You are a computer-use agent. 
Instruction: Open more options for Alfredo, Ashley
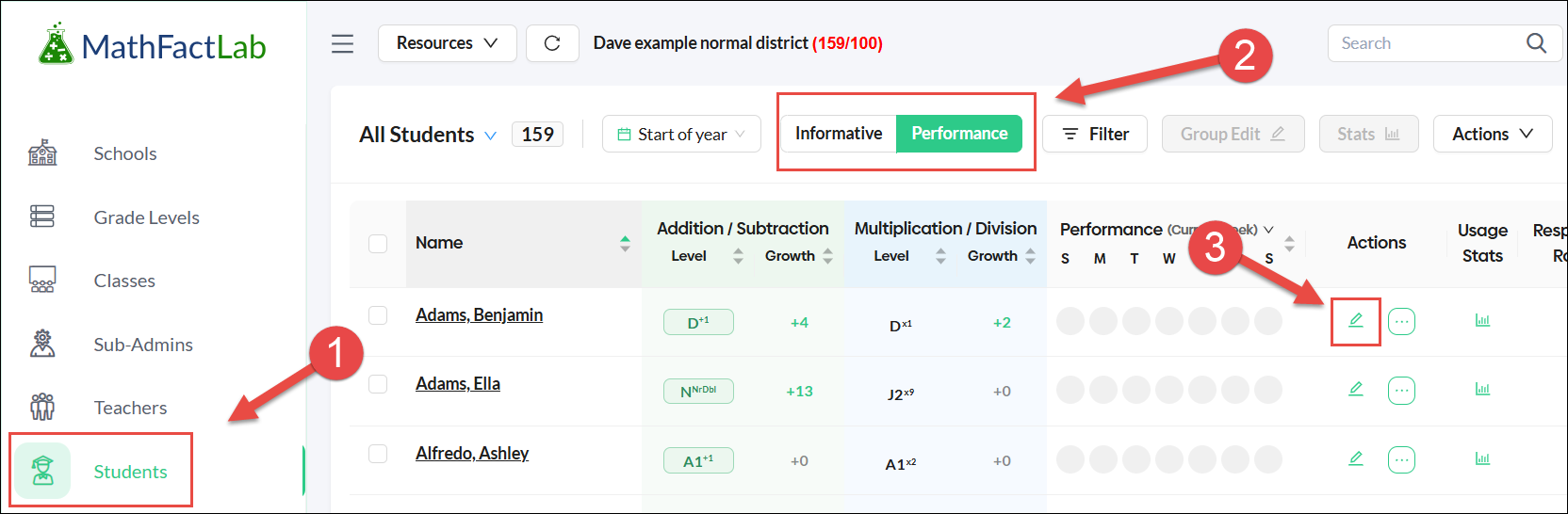pyautogui.click(x=1401, y=460)
